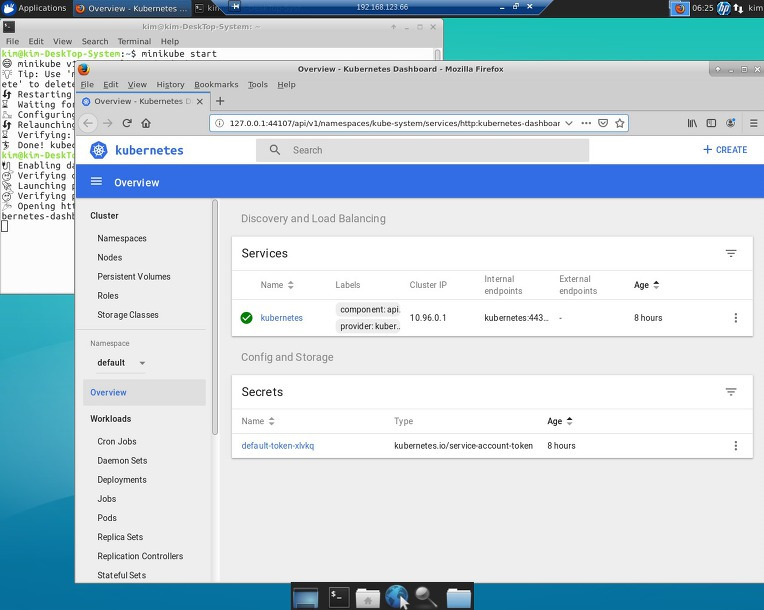Open Storage Classes in sidebar
Screen dimensions: 764x610
pyautogui.click(x=128, y=315)
